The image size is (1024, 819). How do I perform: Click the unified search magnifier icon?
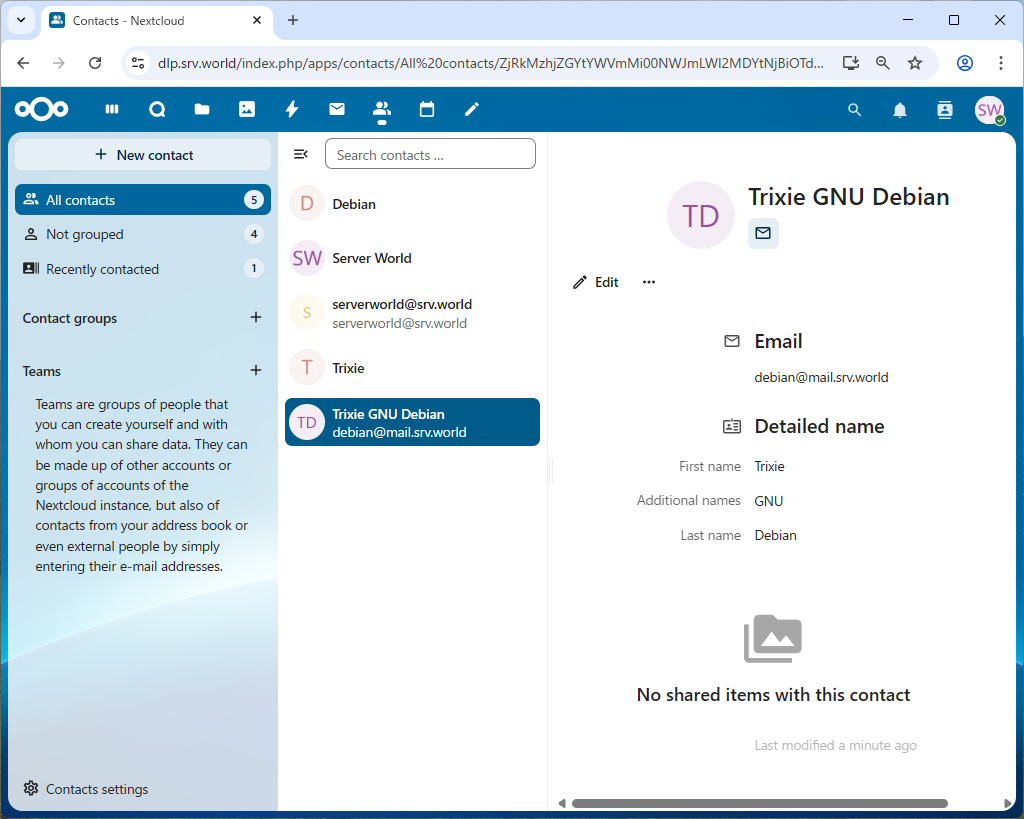click(855, 110)
